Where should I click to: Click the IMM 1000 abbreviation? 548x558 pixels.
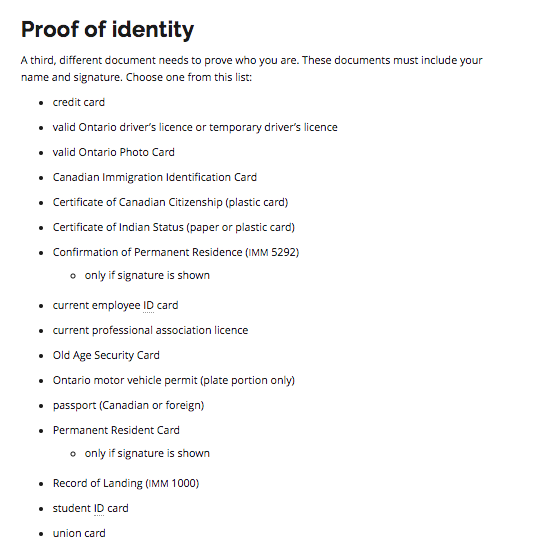(x=172, y=483)
